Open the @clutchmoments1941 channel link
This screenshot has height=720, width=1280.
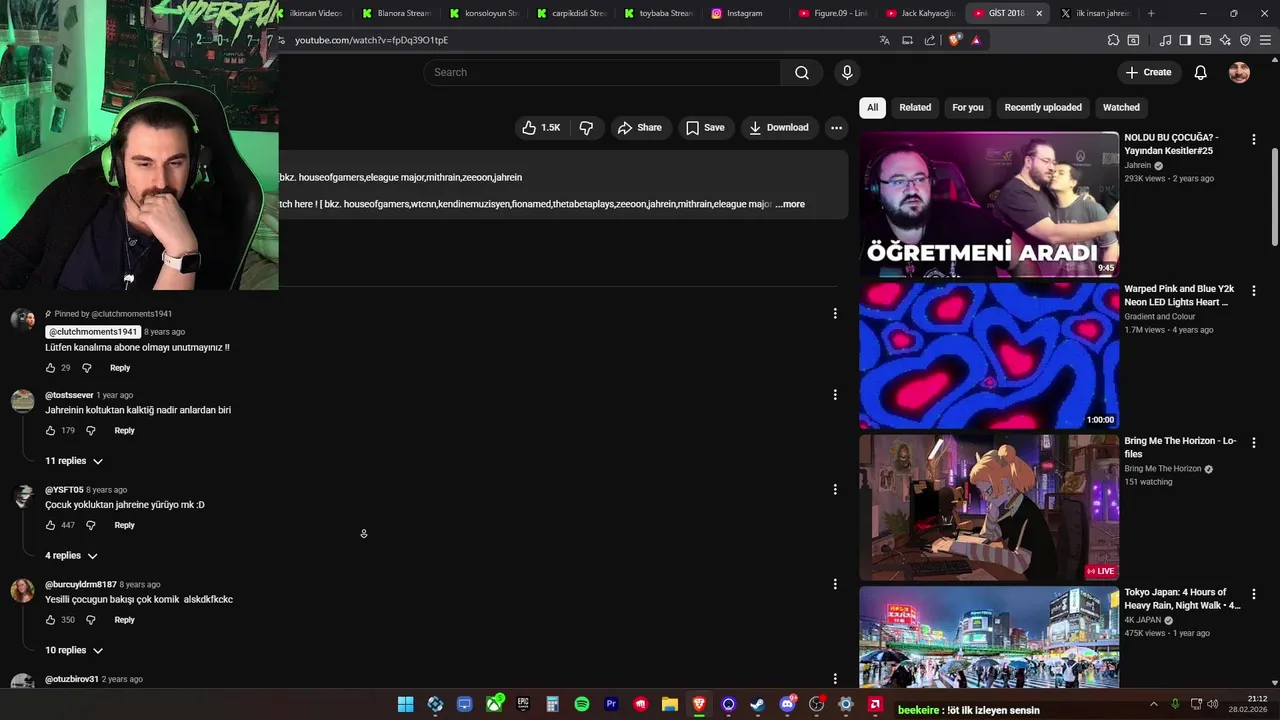point(92,332)
